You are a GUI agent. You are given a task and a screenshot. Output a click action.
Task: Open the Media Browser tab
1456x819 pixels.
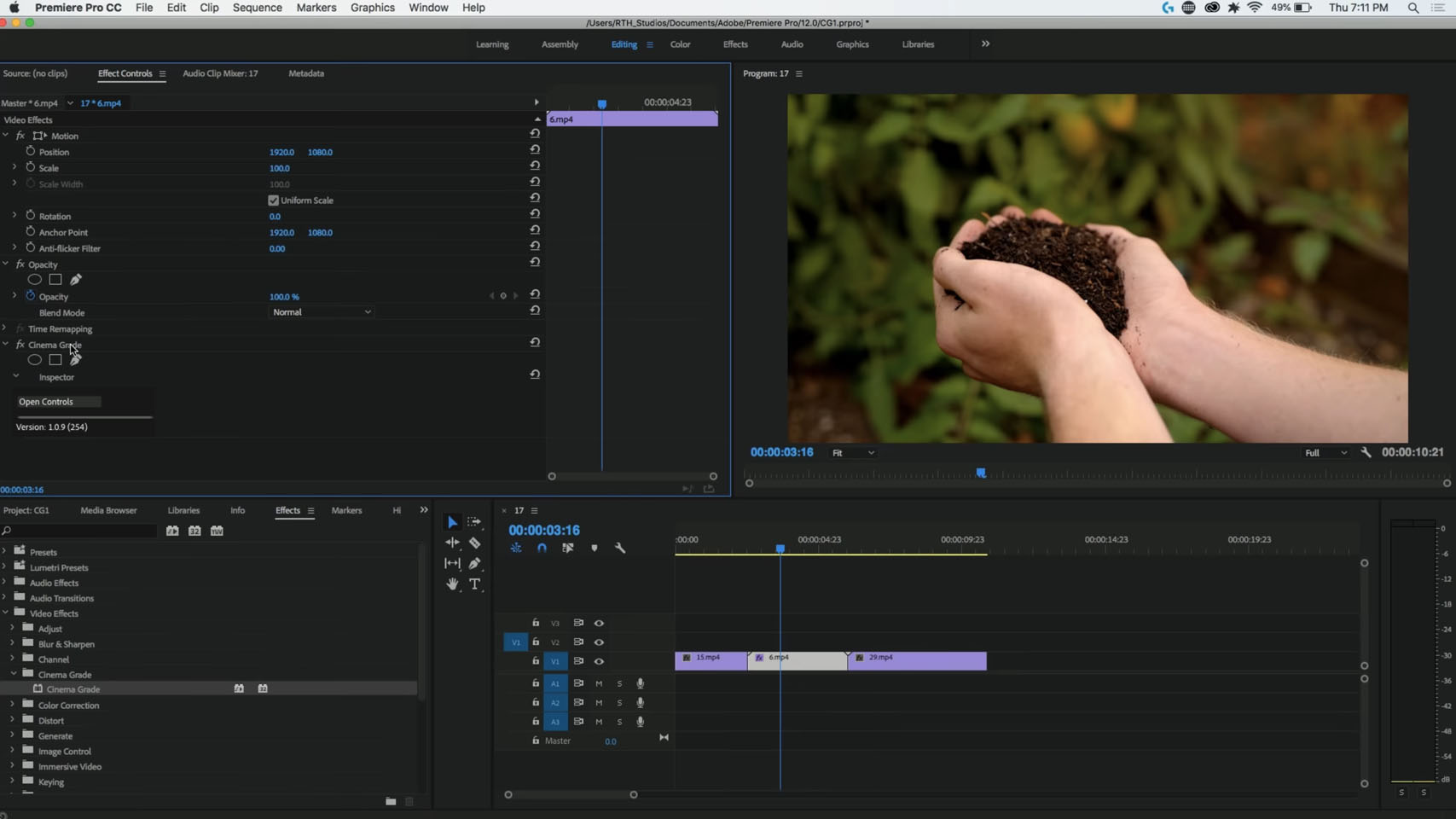[x=108, y=510]
